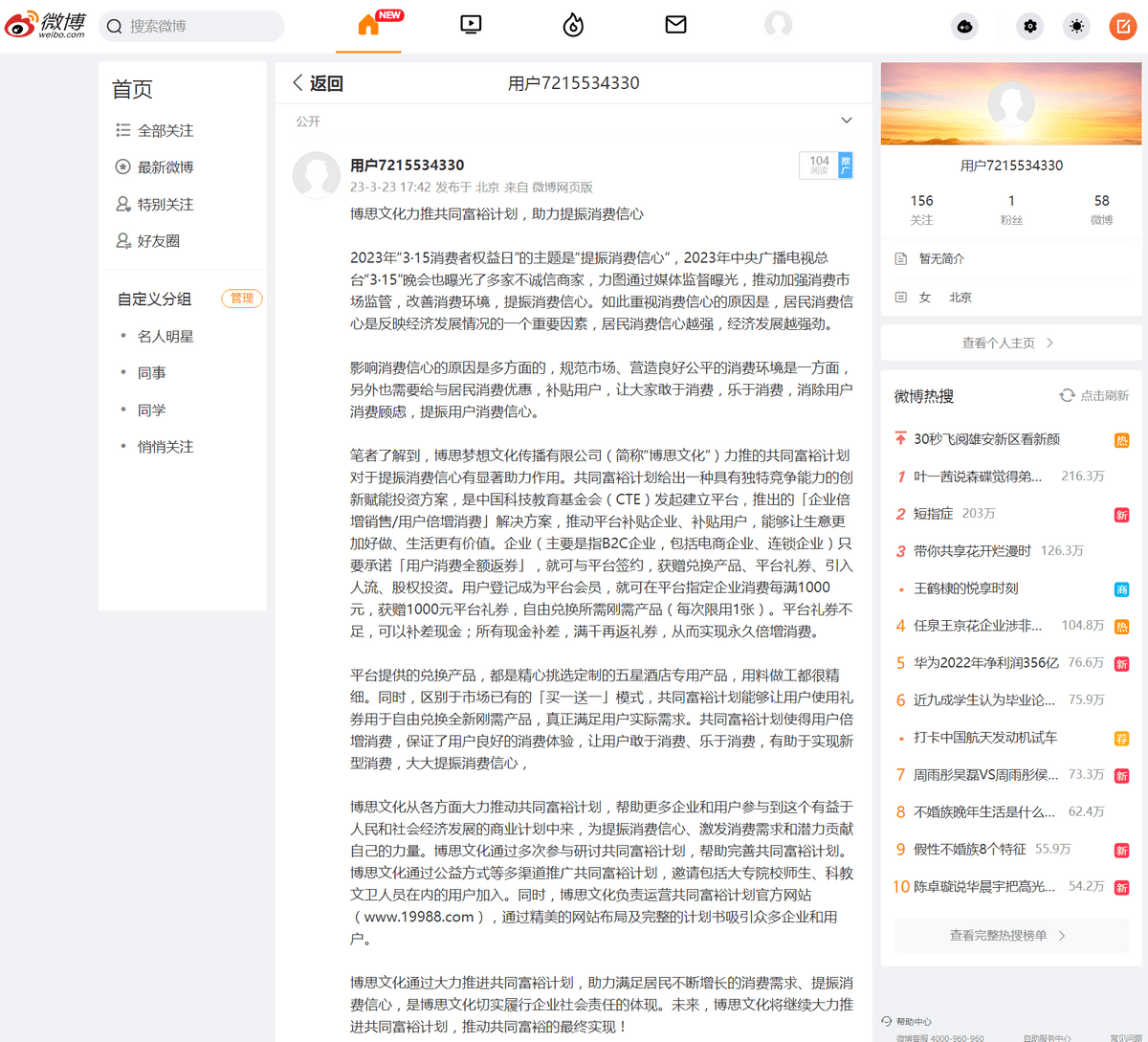The height and width of the screenshot is (1042, 1148).
Task: Click orange compose post button
Action: pos(1122,27)
